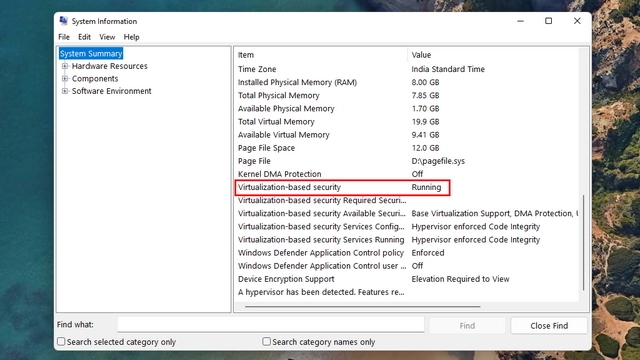Click the D:\pagefile.sys value
The width and height of the screenshot is (640, 360).
click(438, 161)
